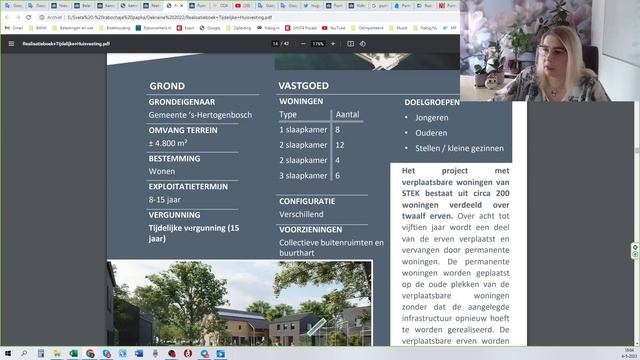The image size is (640, 360).
Task: Click the CONFIGURATIE heading
Action: click(x=307, y=201)
